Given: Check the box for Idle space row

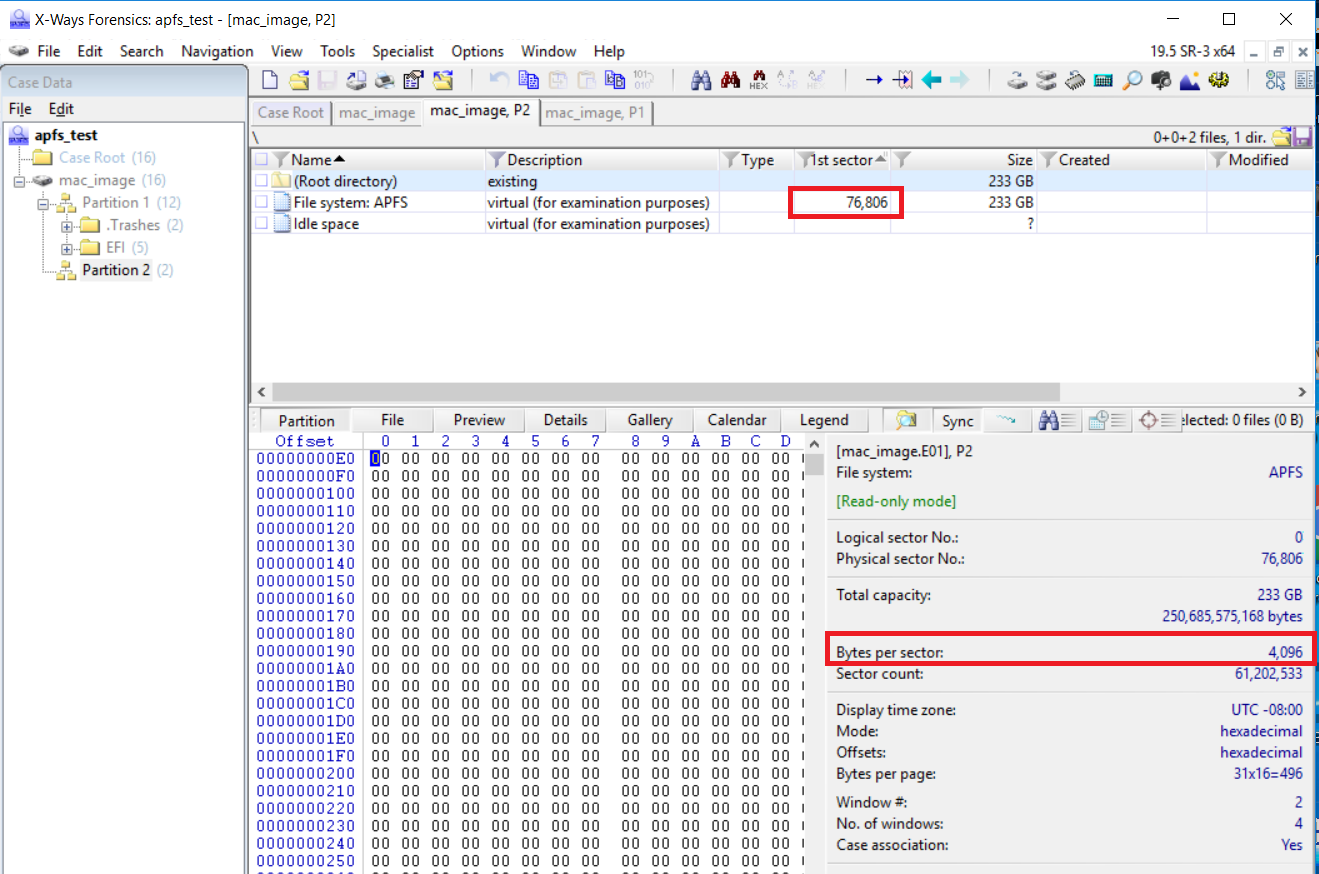Looking at the screenshot, I should pyautogui.click(x=261, y=224).
